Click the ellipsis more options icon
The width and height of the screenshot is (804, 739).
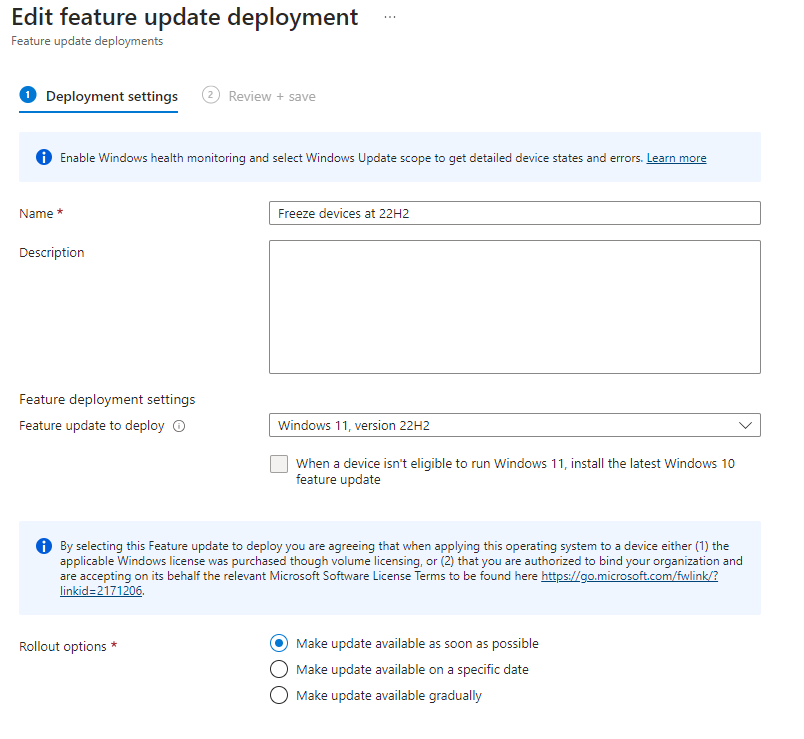pyautogui.click(x=390, y=18)
